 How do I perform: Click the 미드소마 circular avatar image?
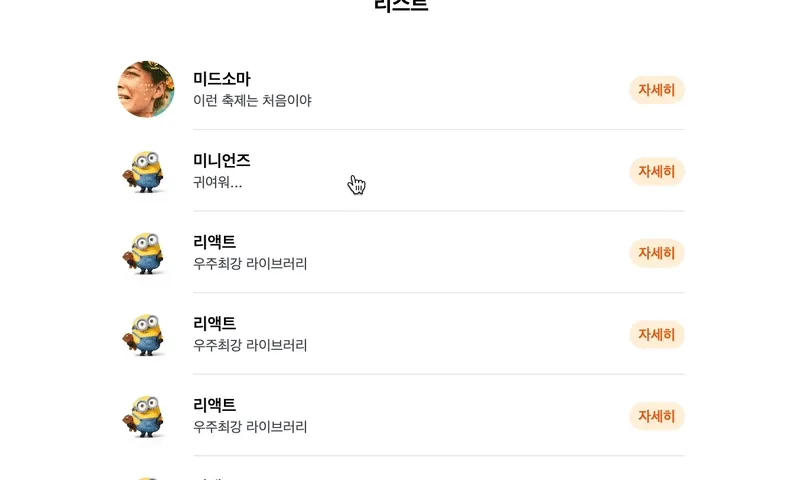146,89
